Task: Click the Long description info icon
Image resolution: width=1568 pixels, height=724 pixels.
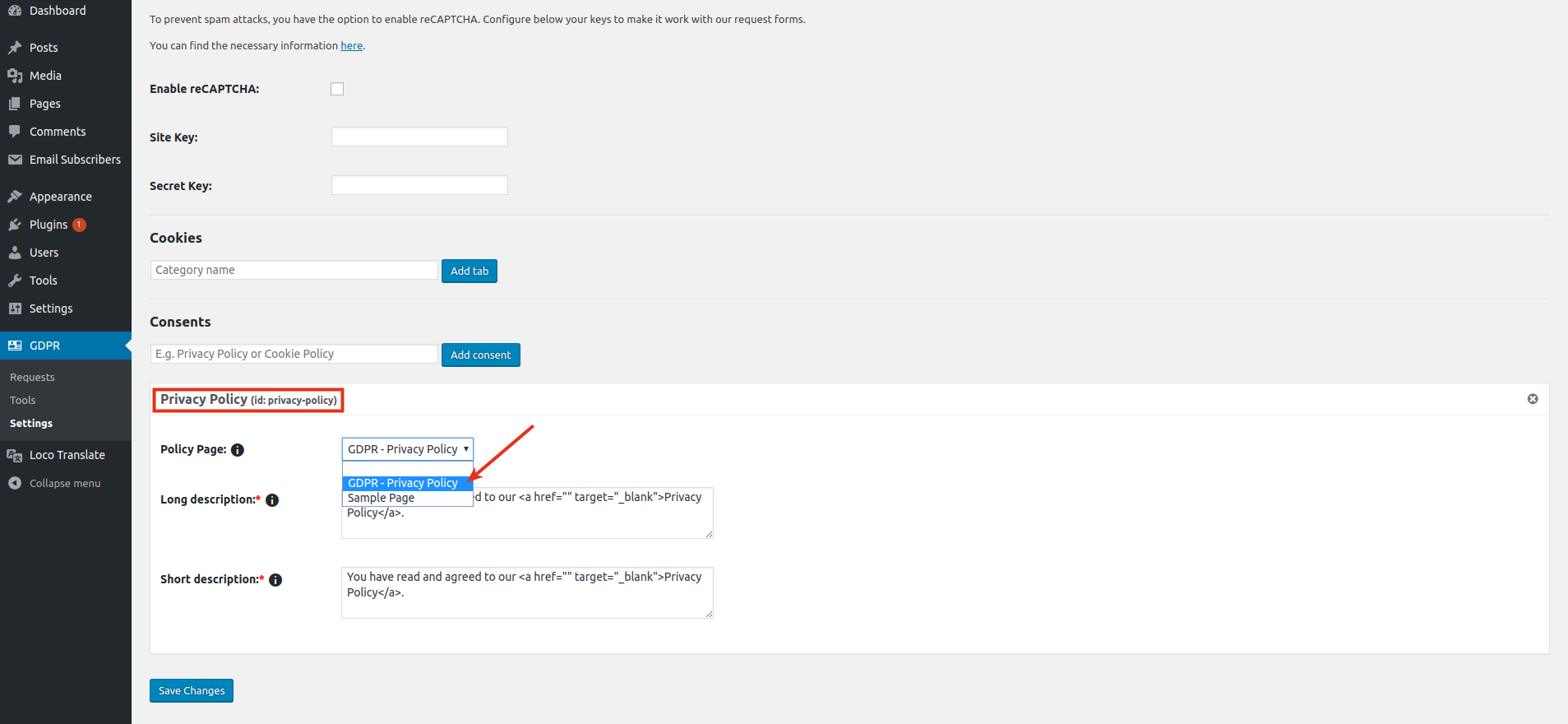Action: point(272,500)
